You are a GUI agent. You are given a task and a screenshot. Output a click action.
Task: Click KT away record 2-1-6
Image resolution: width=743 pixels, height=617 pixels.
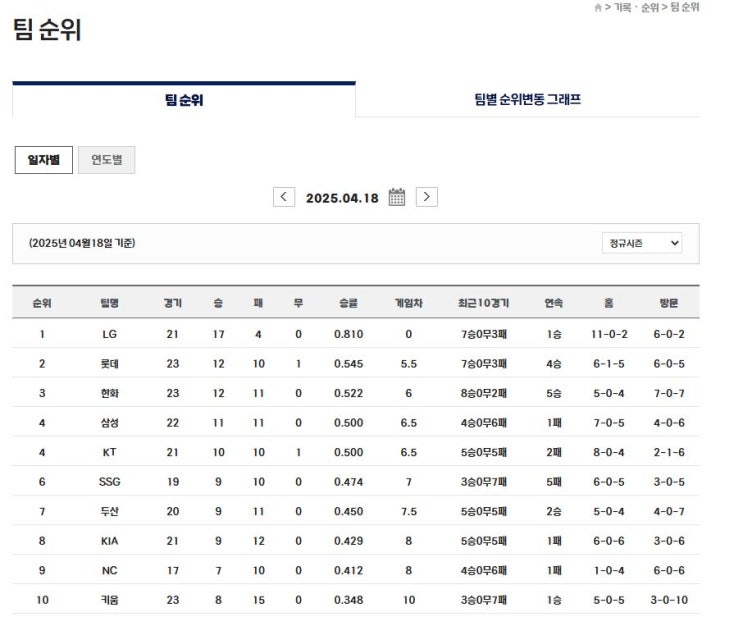(x=669, y=452)
